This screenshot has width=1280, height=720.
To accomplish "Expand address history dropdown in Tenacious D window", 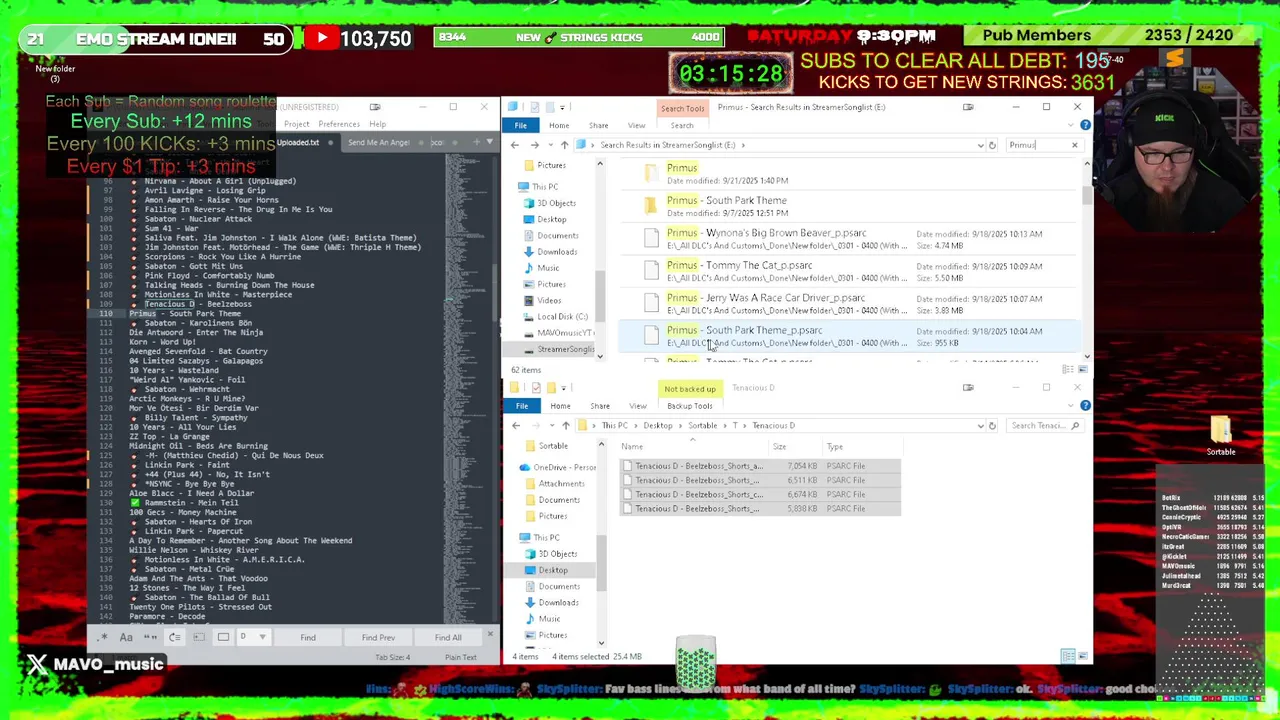I will (x=979, y=426).
